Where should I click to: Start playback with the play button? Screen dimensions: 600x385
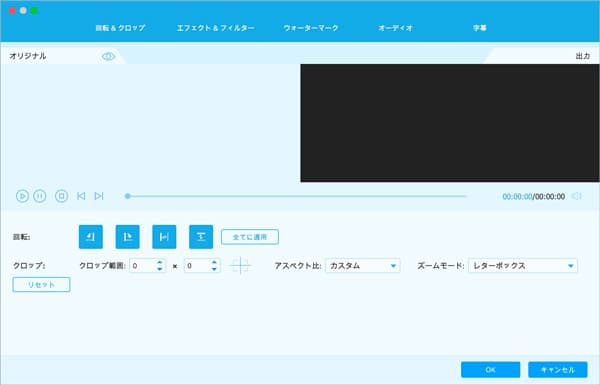22,196
